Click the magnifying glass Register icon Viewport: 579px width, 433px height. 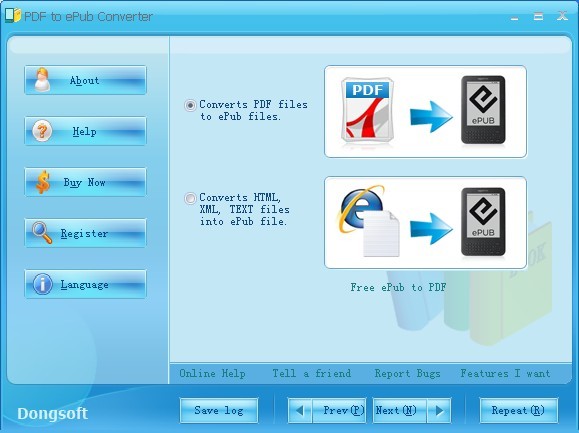[x=42, y=233]
